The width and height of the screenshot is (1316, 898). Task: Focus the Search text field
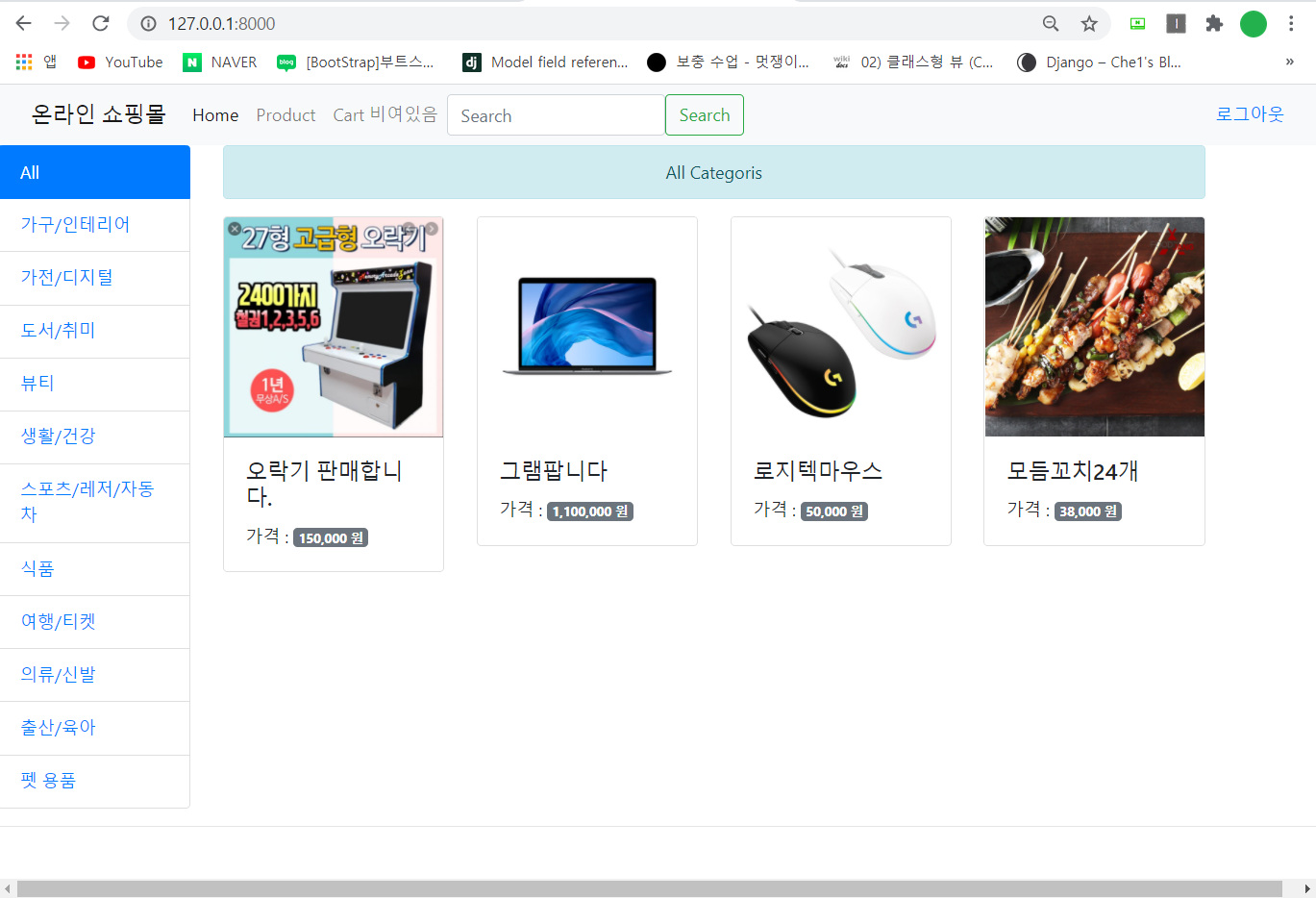(x=557, y=115)
